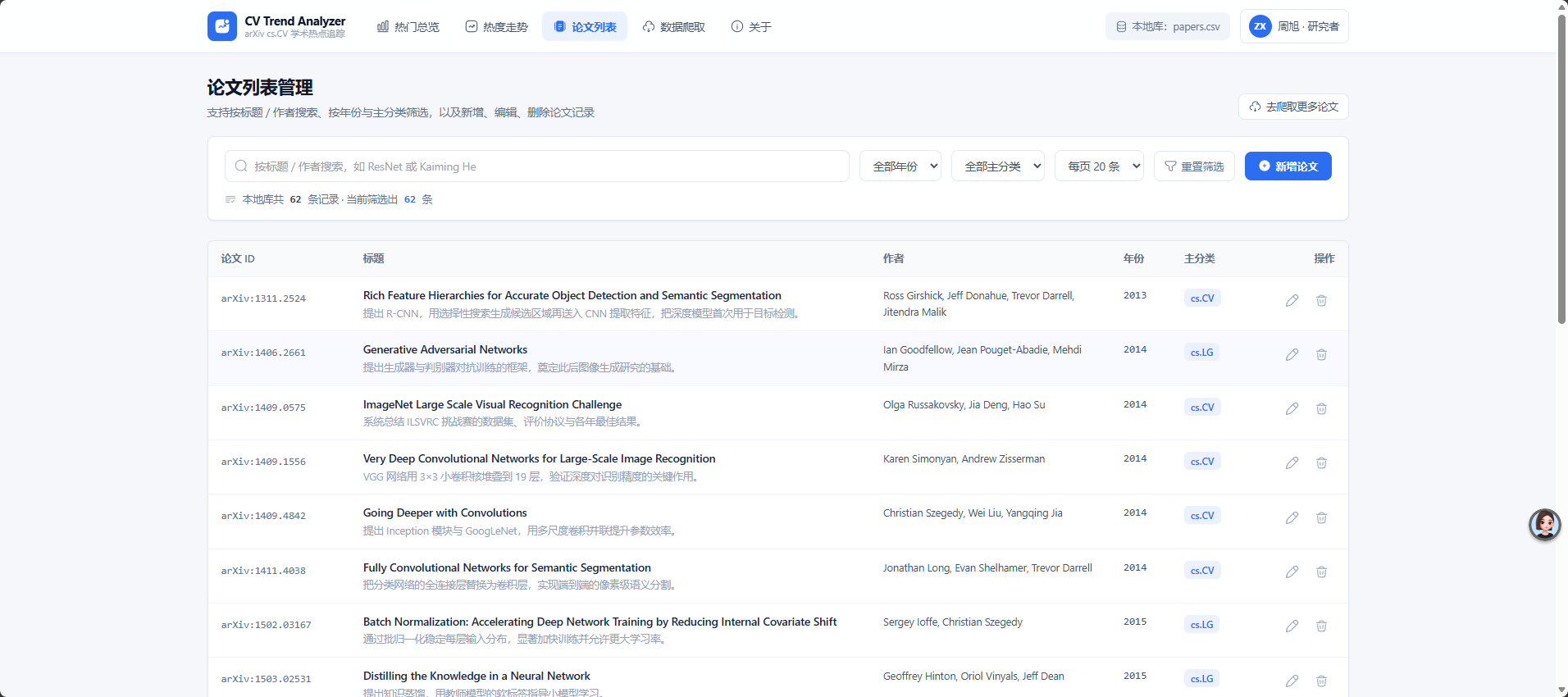
Task: Click the cs.LG tag in Batch Normalization row
Action: pos(1201,625)
